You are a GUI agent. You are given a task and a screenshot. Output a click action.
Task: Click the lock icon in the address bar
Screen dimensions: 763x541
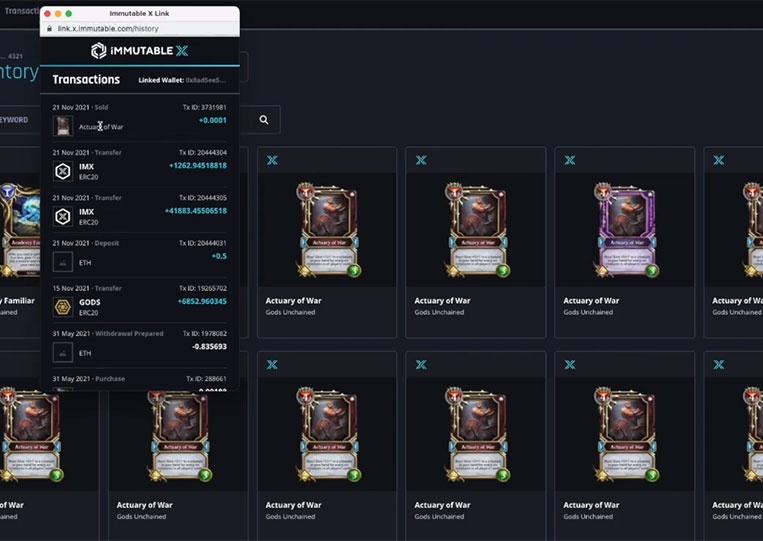(49, 29)
